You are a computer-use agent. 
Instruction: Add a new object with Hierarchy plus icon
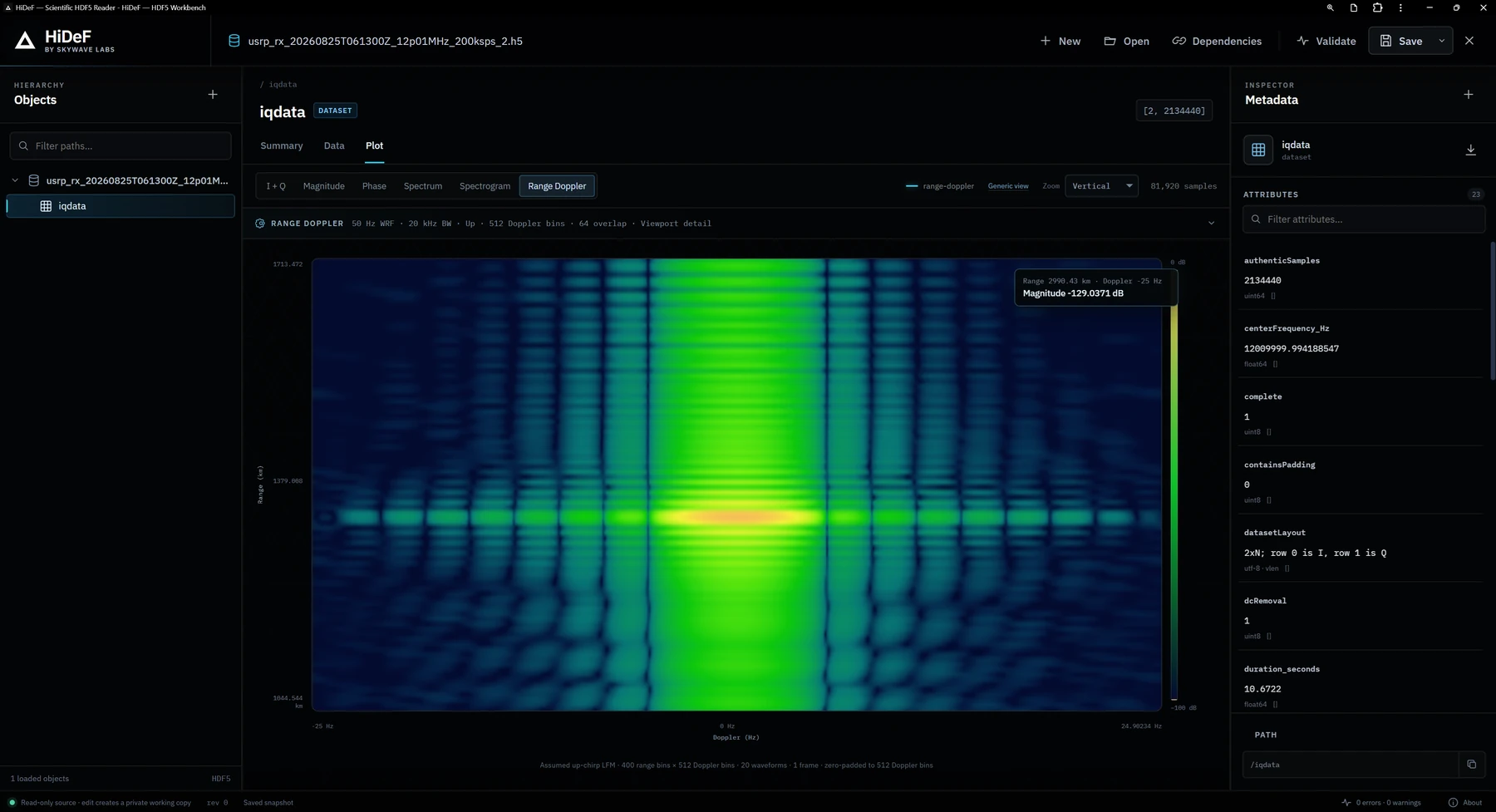(213, 95)
